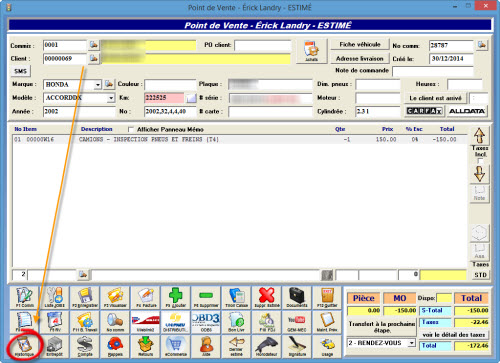
Task: Click the Adresse livraison button
Action: (x=360, y=59)
